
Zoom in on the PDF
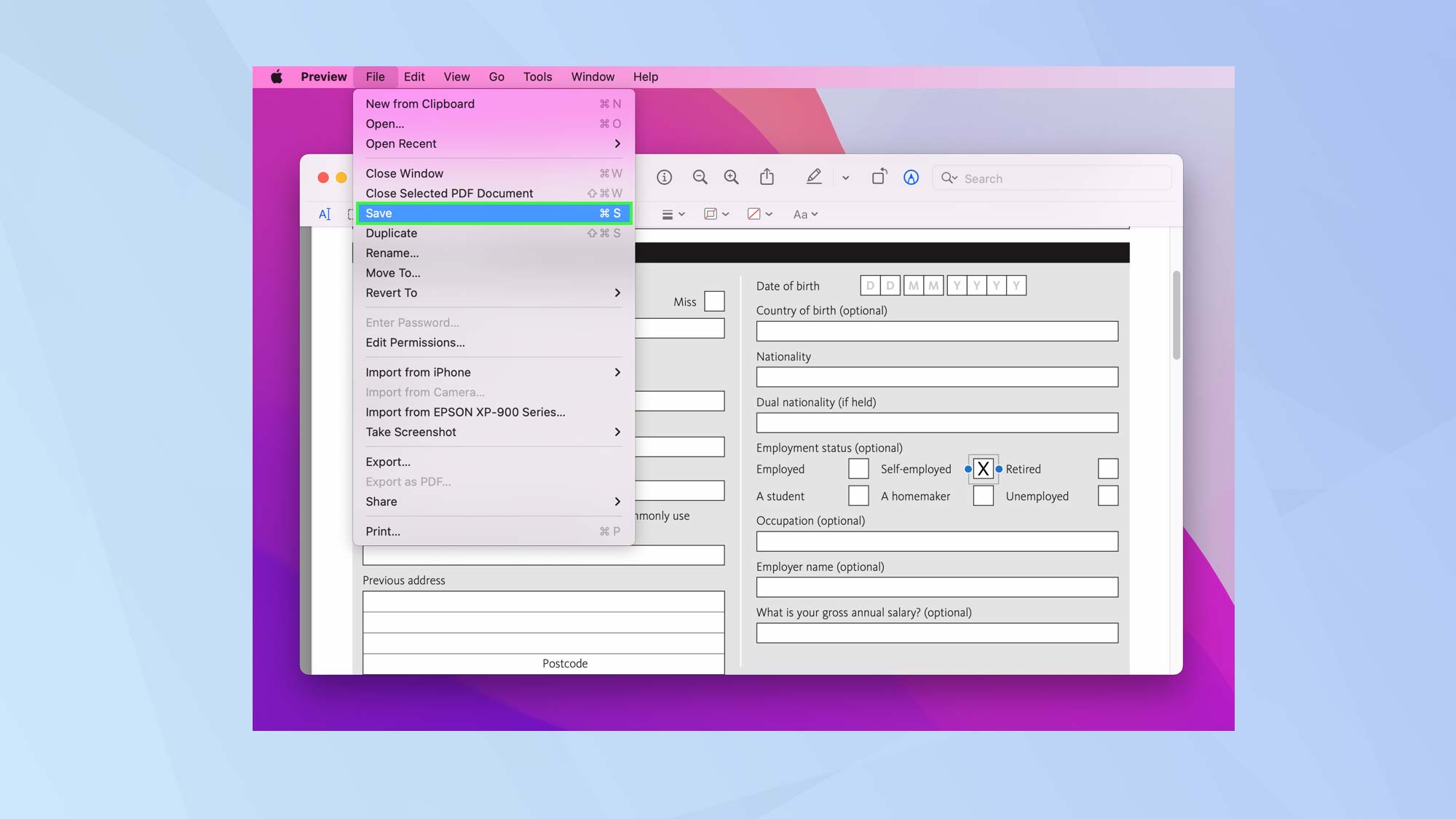coord(732,177)
